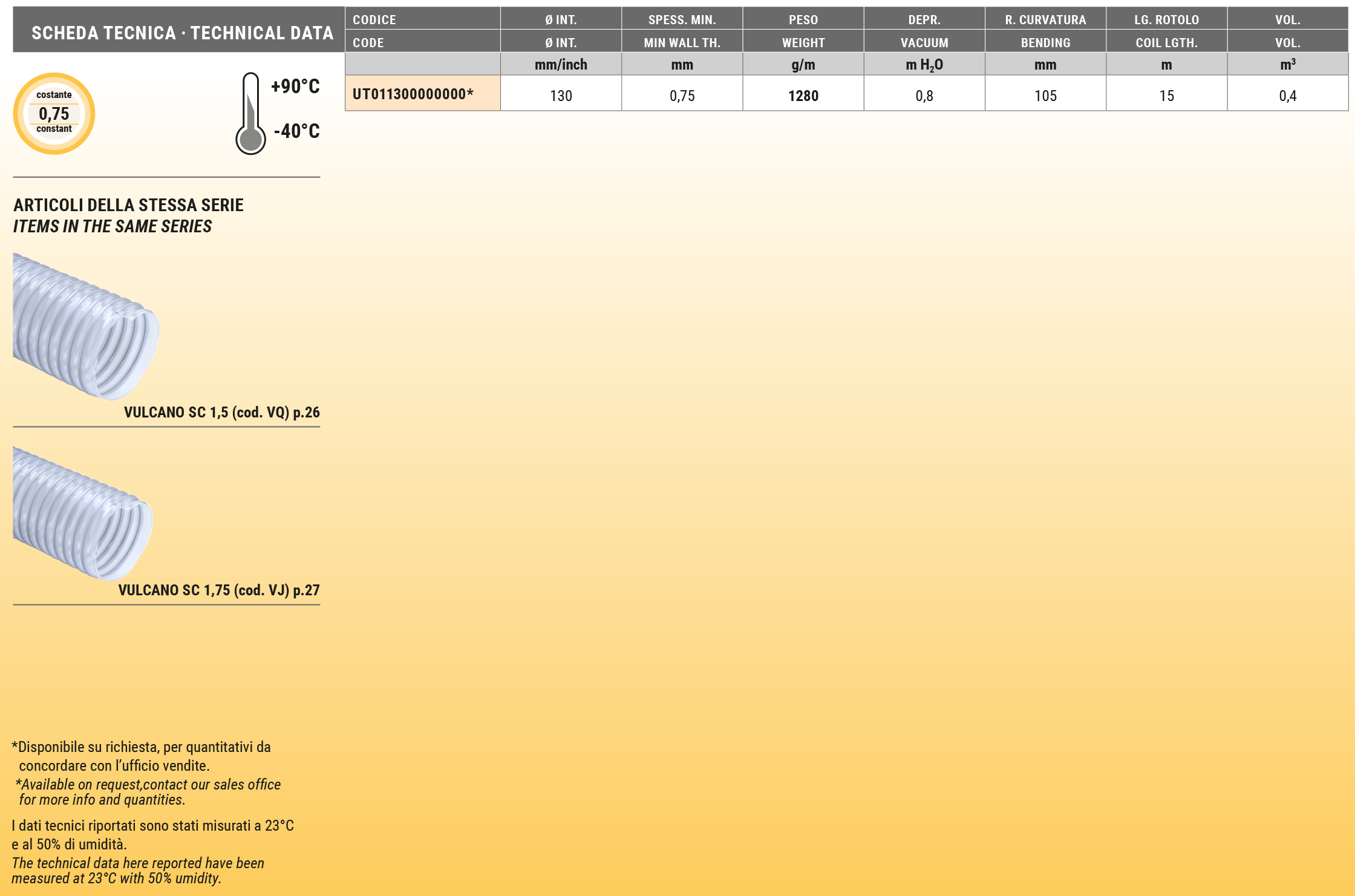Follow the VULCANO SC 1,75 (cod. VJ) p.27 link
The height and width of the screenshot is (896, 1355).
[218, 590]
